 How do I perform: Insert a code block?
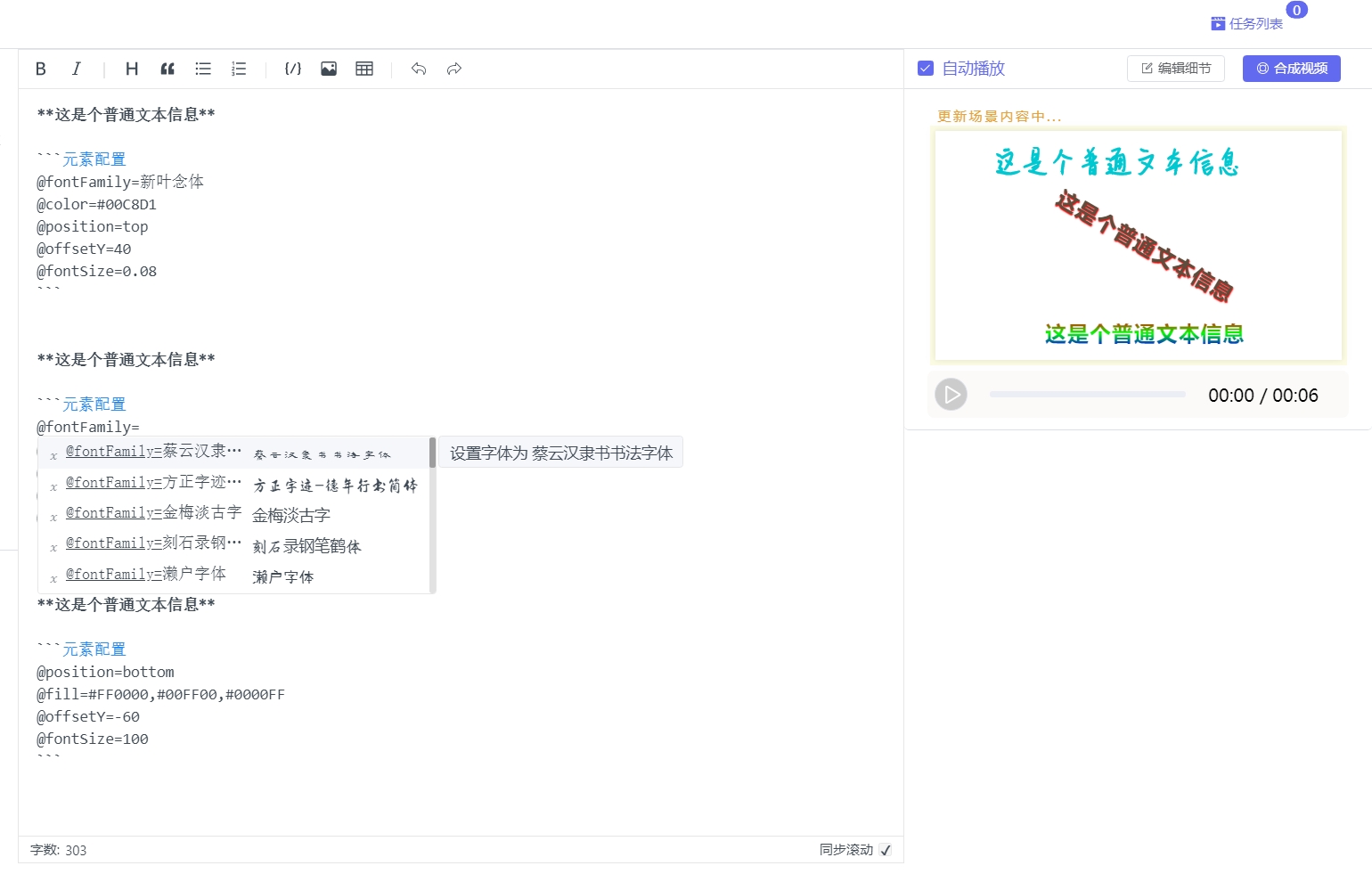(293, 69)
